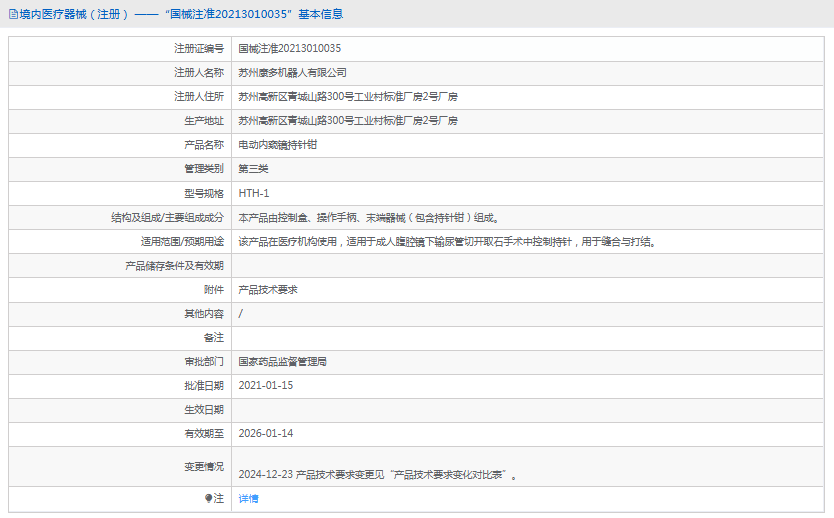Click the 注册人住所 row label
The width and height of the screenshot is (834, 518).
click(199, 96)
